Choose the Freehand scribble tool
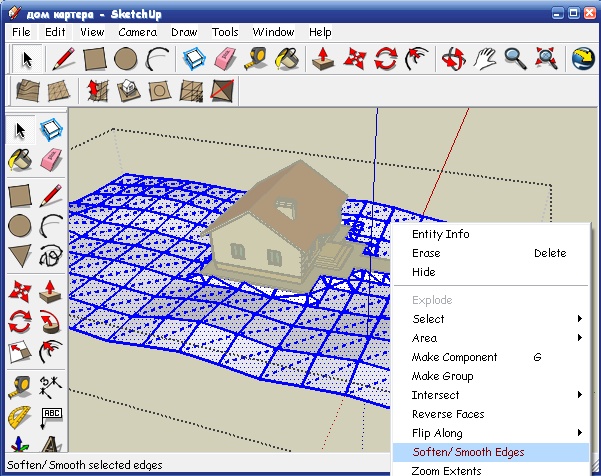The height and width of the screenshot is (476, 601). 51,256
